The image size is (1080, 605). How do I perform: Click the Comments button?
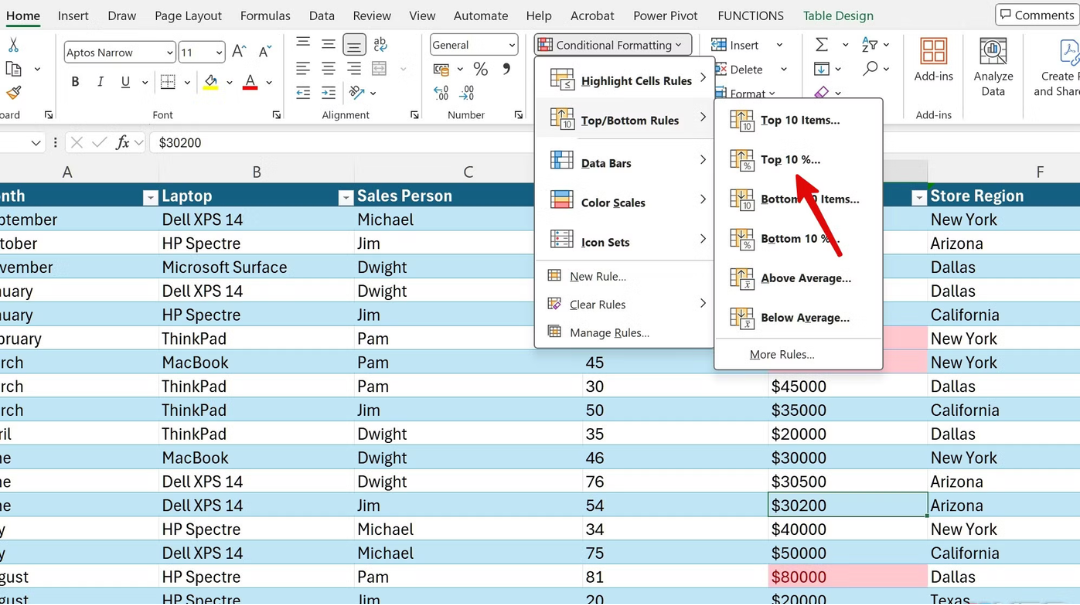click(1036, 15)
